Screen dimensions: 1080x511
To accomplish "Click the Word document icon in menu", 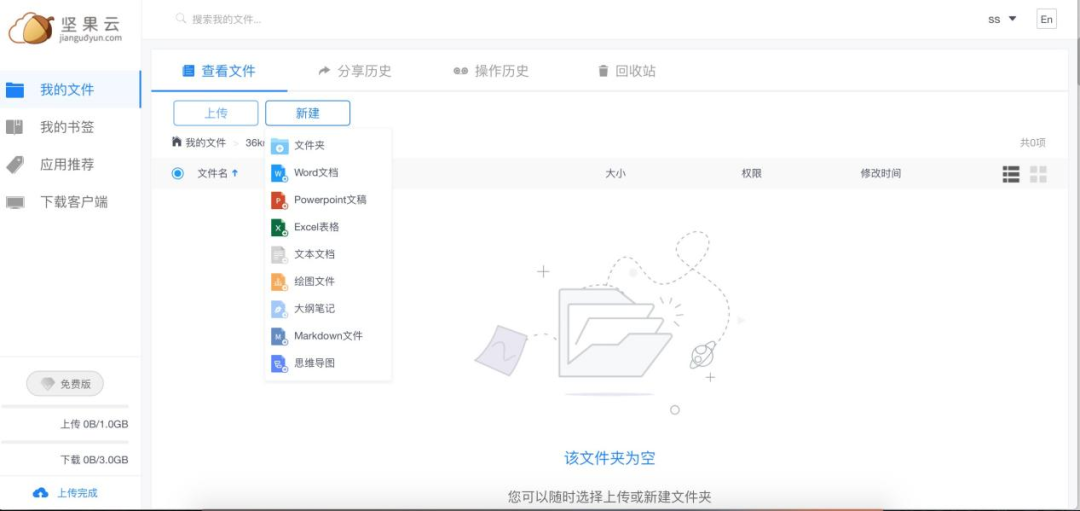I will 280,173.
